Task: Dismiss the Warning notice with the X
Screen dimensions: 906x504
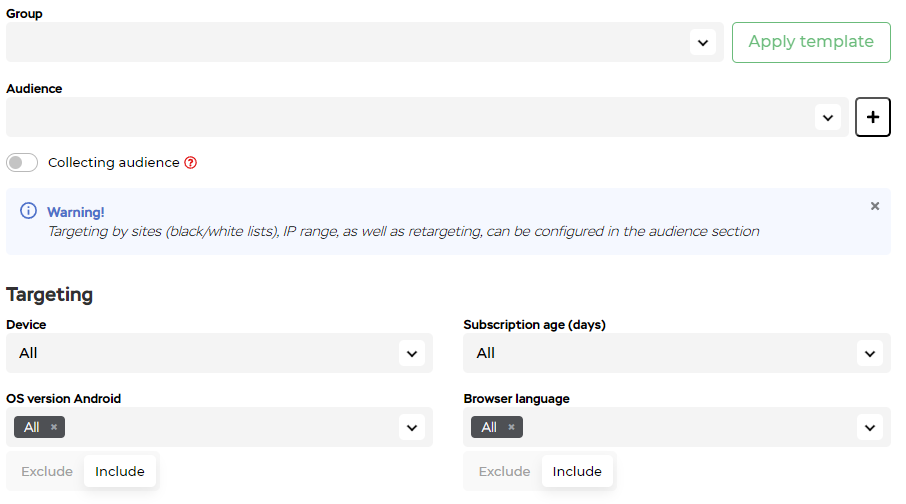Action: click(875, 206)
